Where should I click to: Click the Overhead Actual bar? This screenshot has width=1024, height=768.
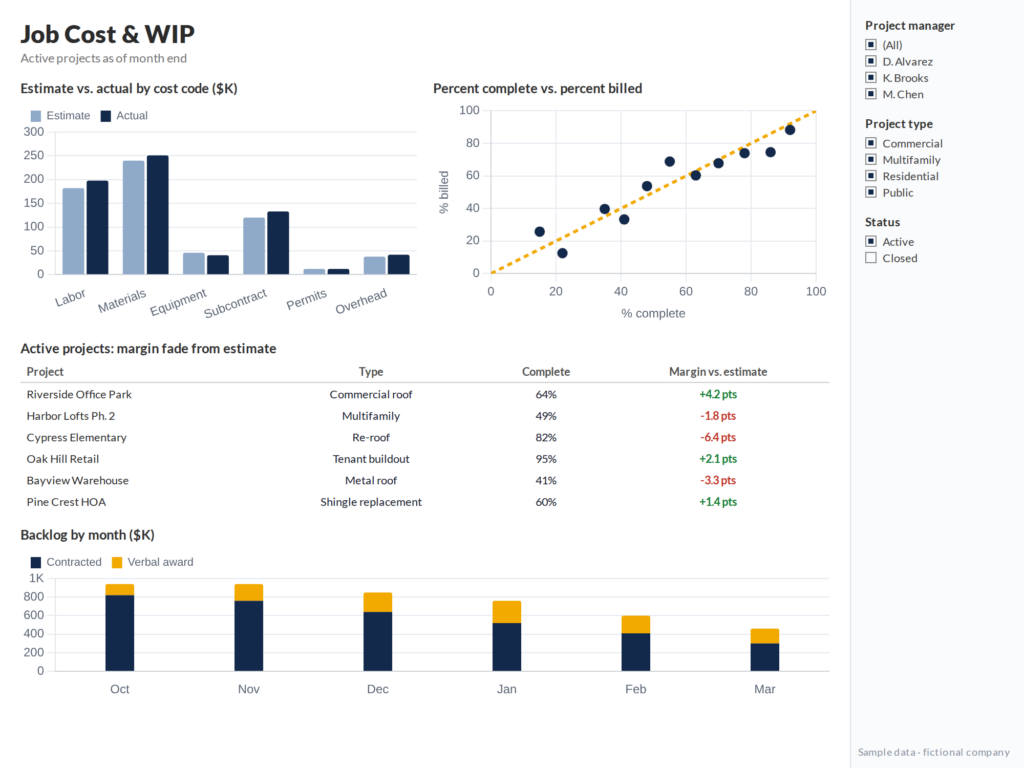pyautogui.click(x=398, y=264)
